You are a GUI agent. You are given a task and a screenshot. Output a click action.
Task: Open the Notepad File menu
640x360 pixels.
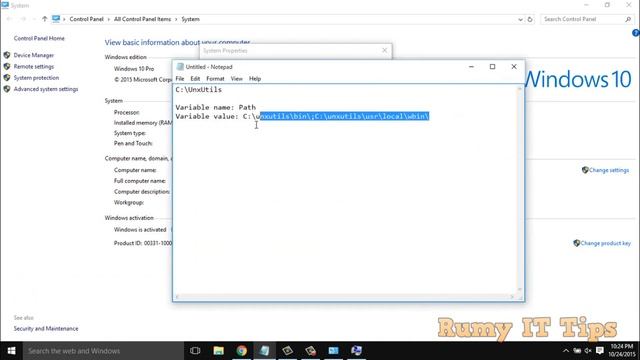pyautogui.click(x=180, y=78)
